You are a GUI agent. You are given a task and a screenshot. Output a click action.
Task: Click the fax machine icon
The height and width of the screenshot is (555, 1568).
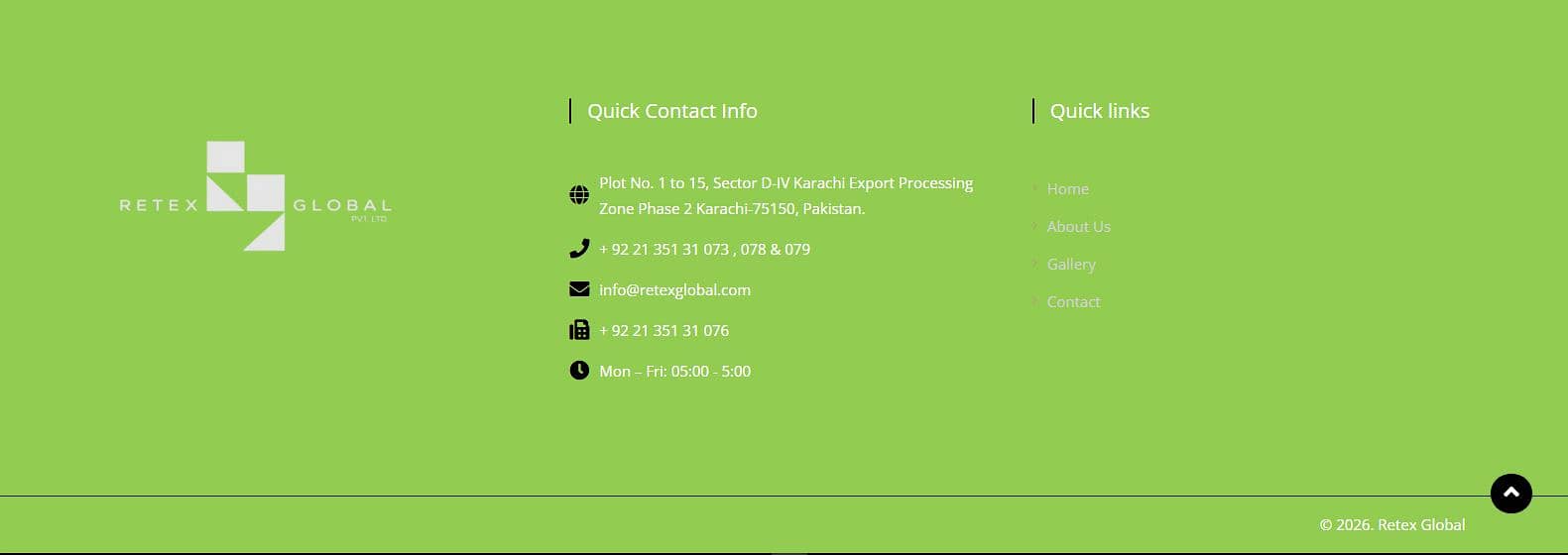579,330
